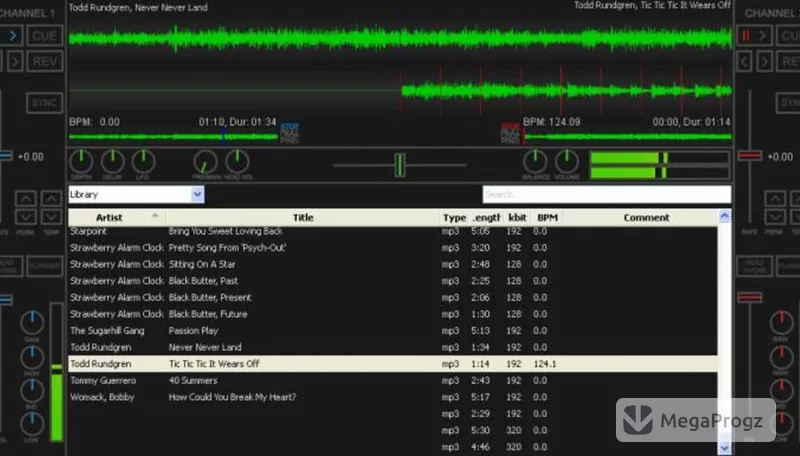Screen dimensions: 800x456
Task: Focus the Search input field
Action: 607,194
